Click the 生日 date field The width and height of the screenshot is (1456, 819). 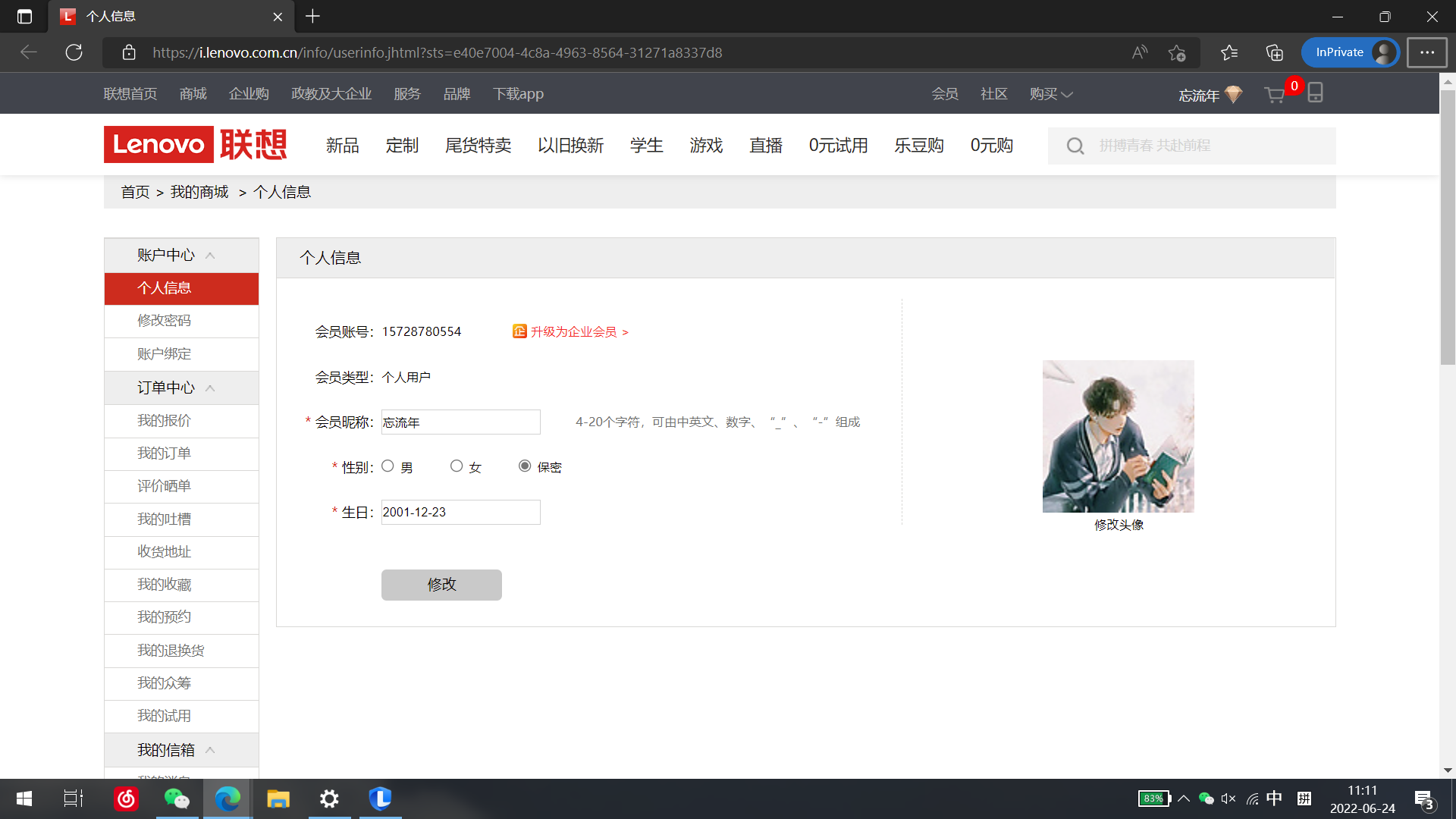pos(460,512)
